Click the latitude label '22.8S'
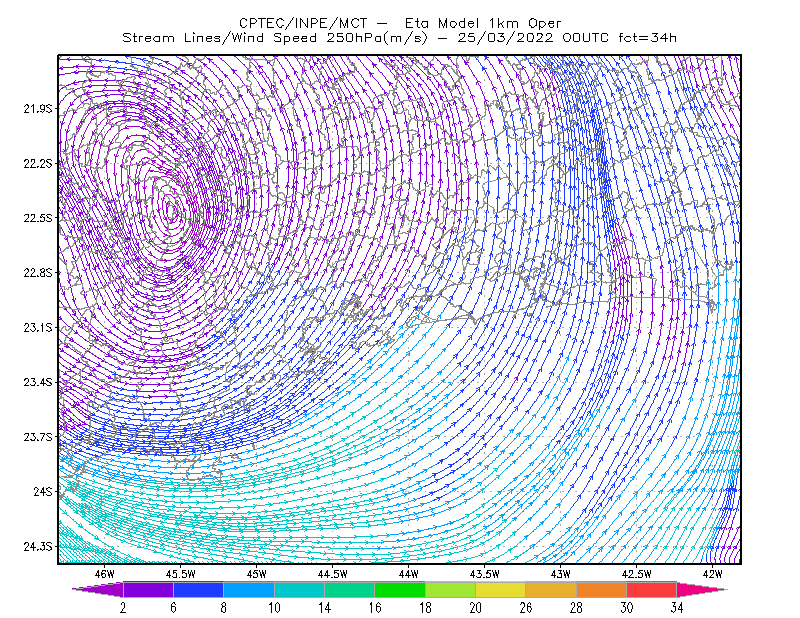 pos(38,273)
